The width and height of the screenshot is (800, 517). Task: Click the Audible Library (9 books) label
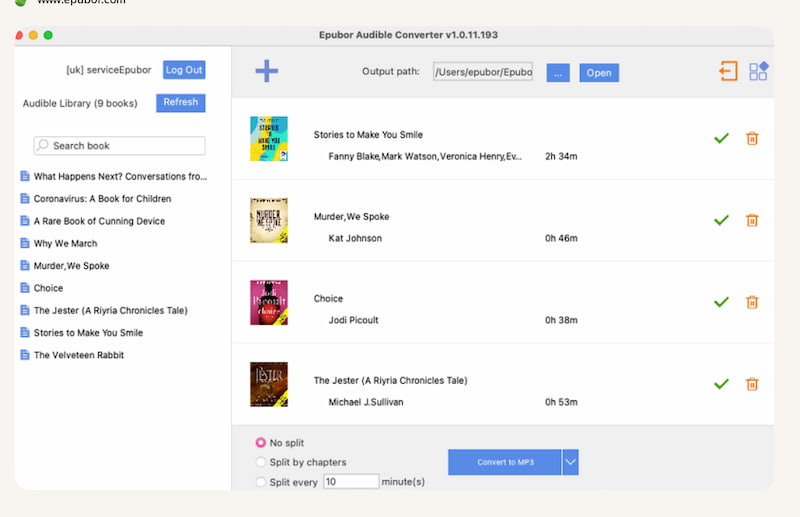[x=80, y=103]
